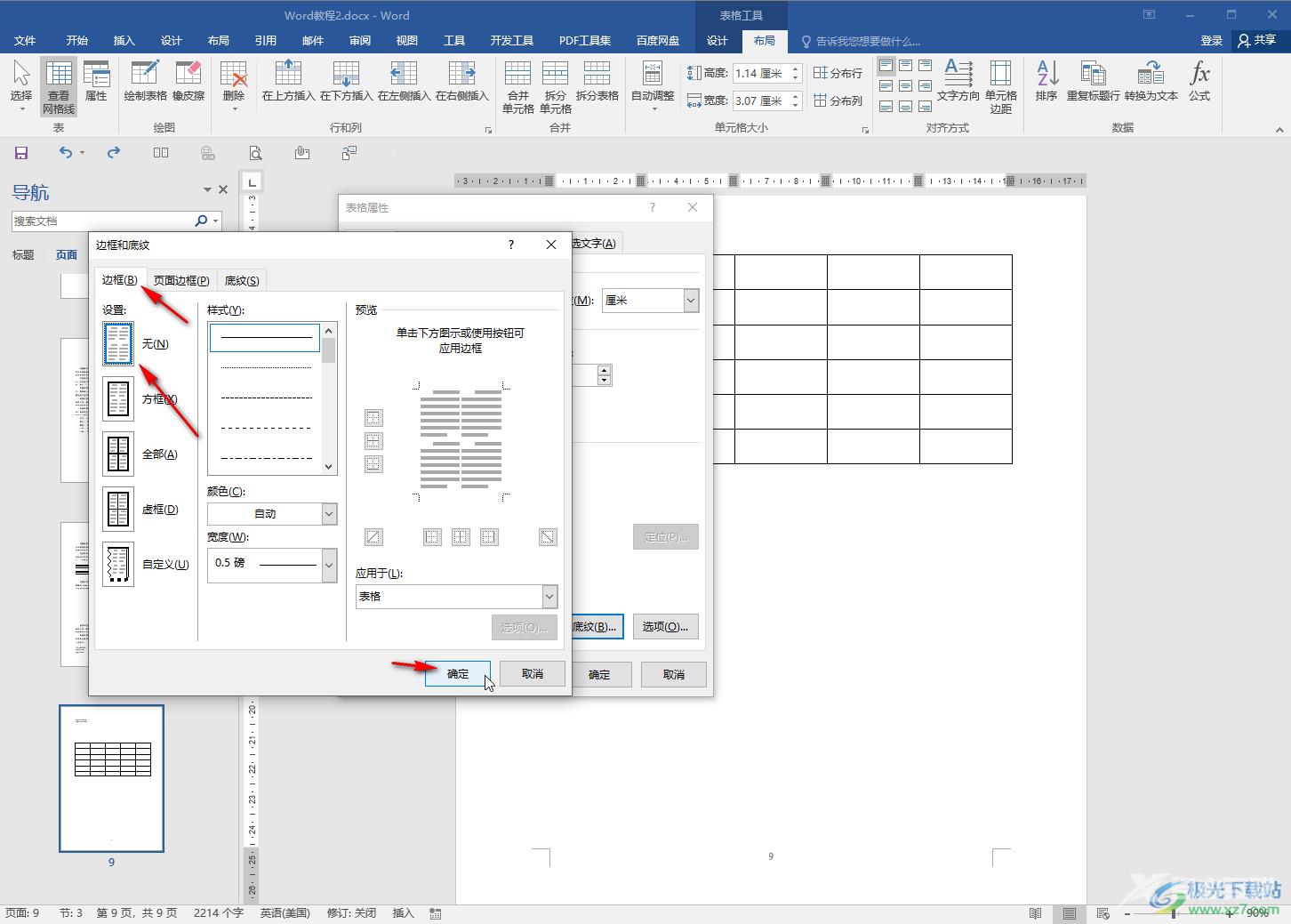Select the Box border setting
Screen dimensions: 1291x924
tap(118, 398)
